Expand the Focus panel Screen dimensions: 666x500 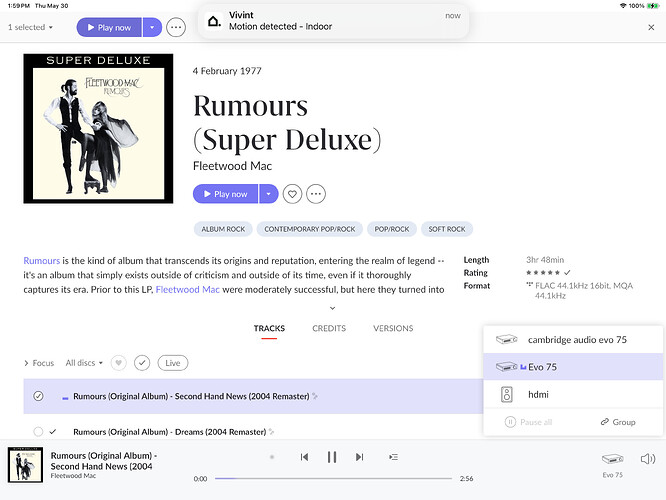tap(39, 363)
